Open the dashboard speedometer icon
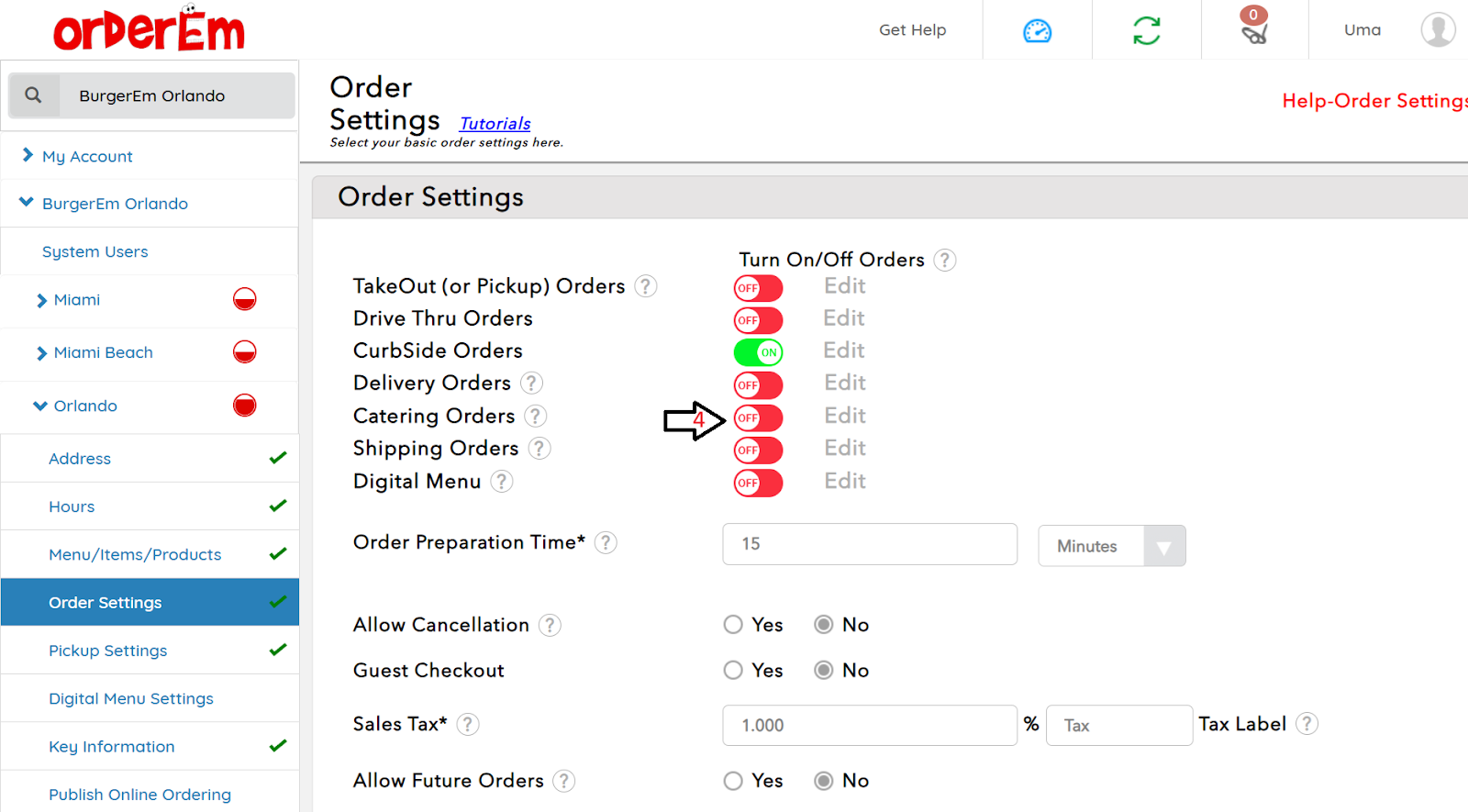The image size is (1468, 812). (1037, 31)
